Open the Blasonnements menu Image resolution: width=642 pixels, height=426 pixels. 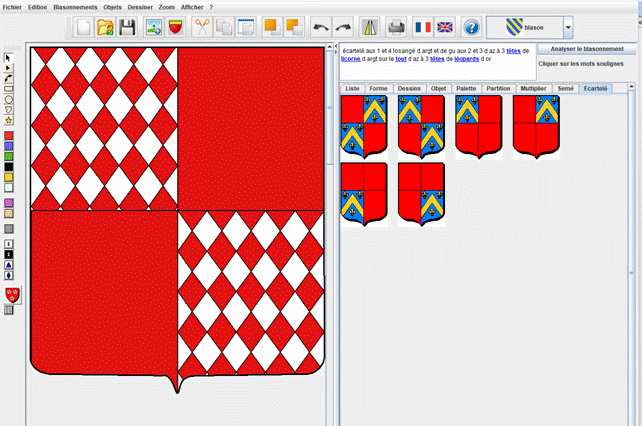point(76,7)
